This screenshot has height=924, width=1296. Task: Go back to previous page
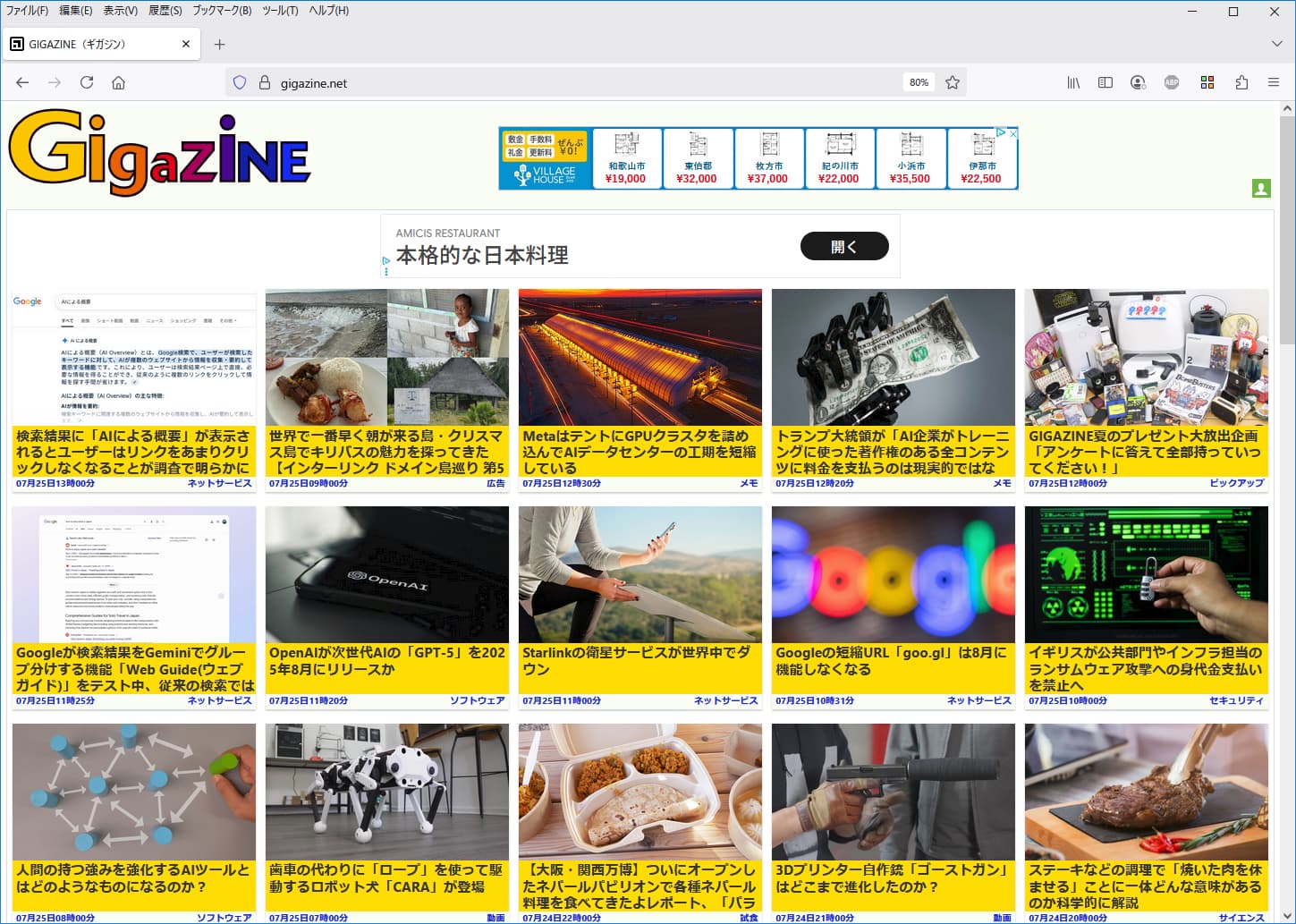[22, 82]
